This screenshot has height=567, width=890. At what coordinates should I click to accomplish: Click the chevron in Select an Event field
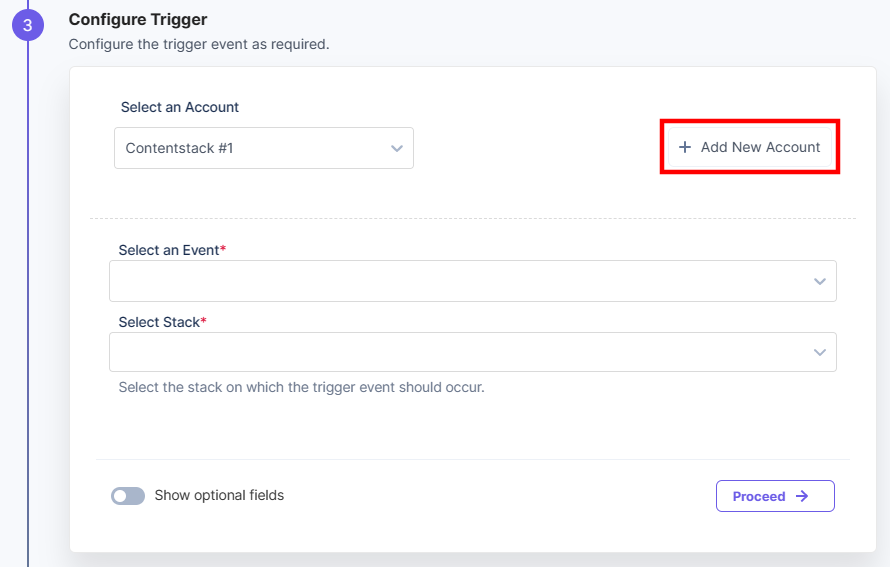coord(820,281)
